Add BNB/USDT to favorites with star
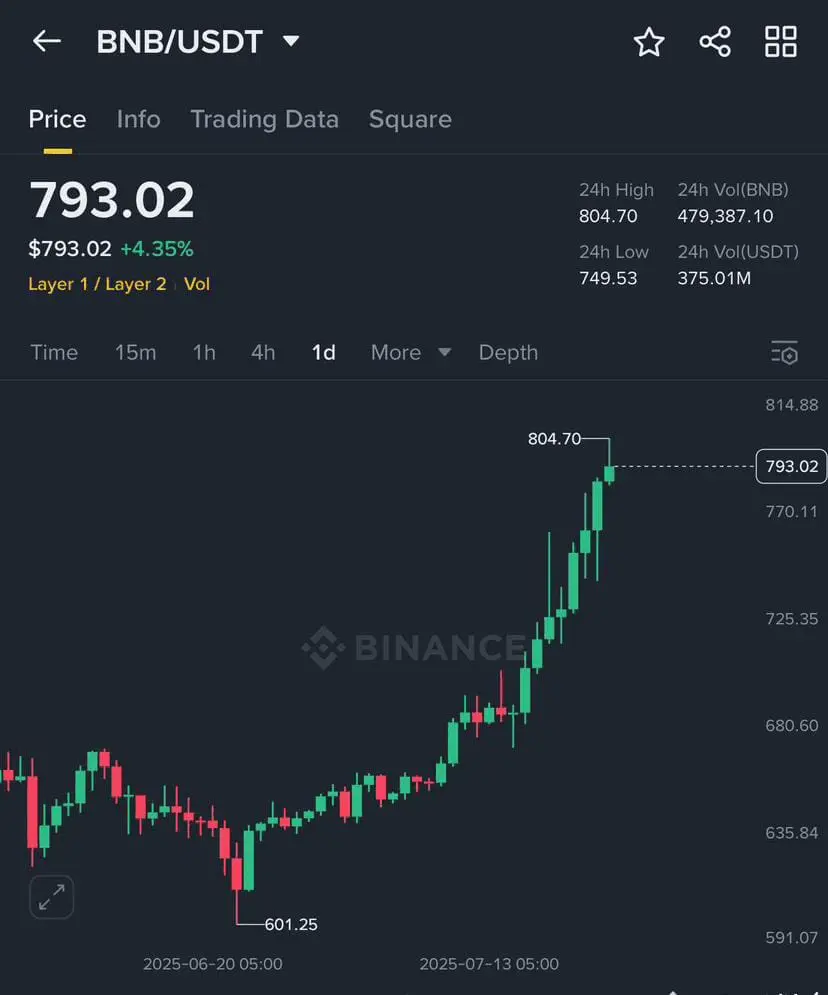 click(649, 42)
